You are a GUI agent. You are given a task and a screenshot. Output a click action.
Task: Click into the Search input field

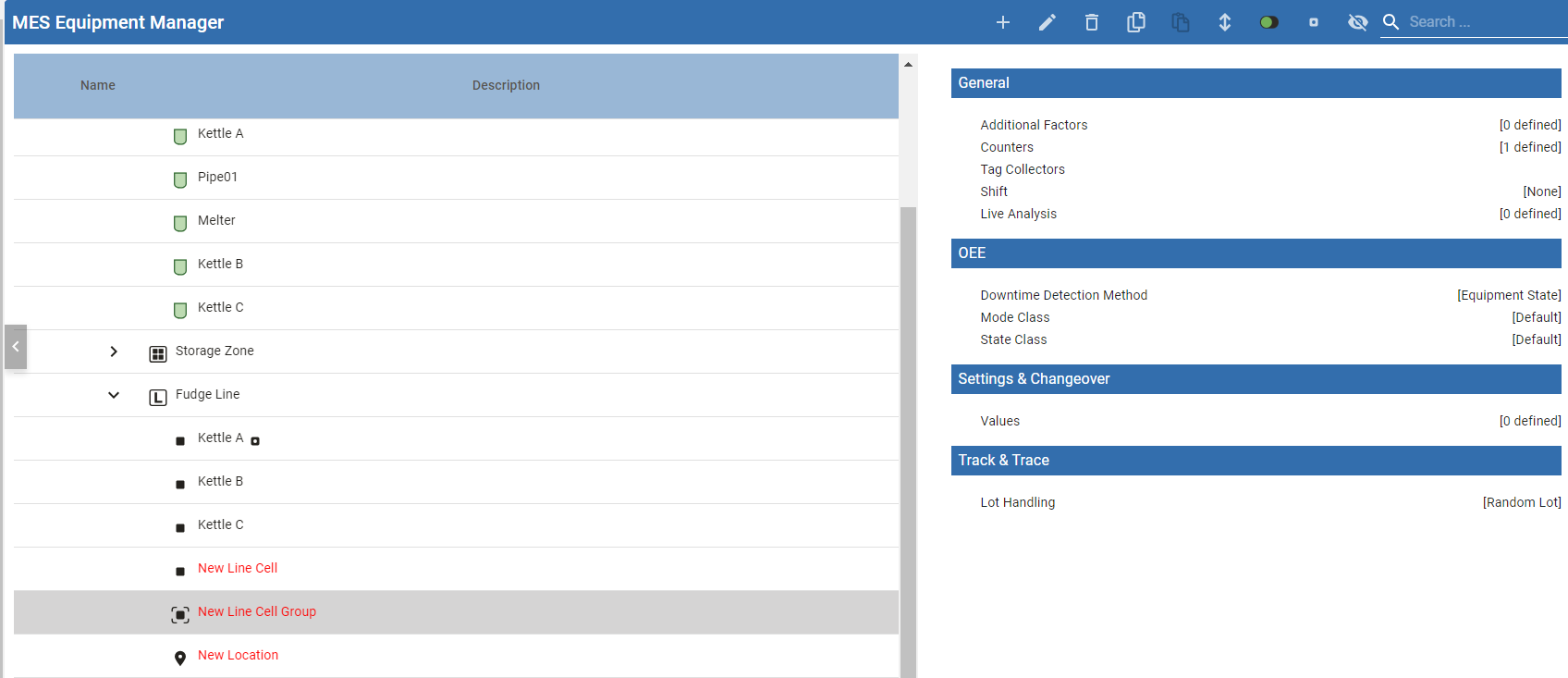(x=1479, y=22)
